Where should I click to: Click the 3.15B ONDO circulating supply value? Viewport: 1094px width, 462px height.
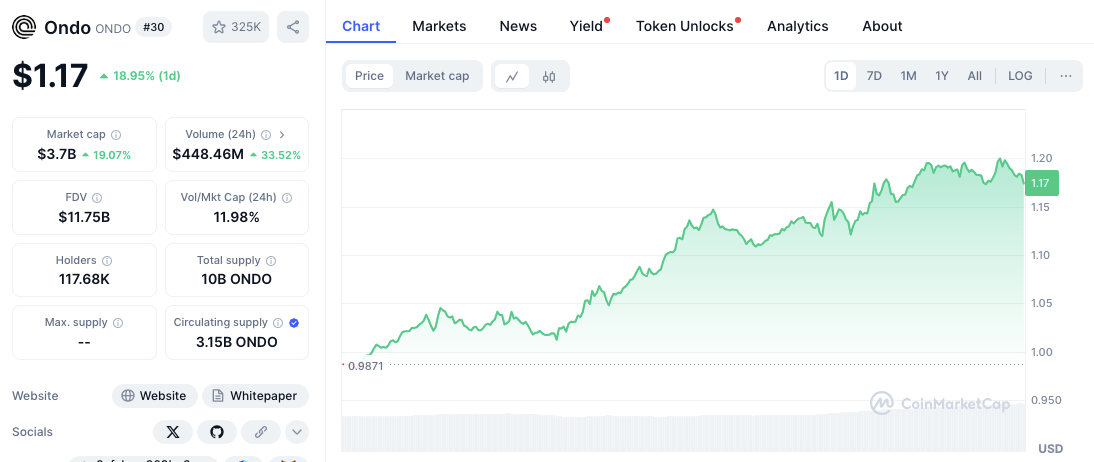pos(237,342)
